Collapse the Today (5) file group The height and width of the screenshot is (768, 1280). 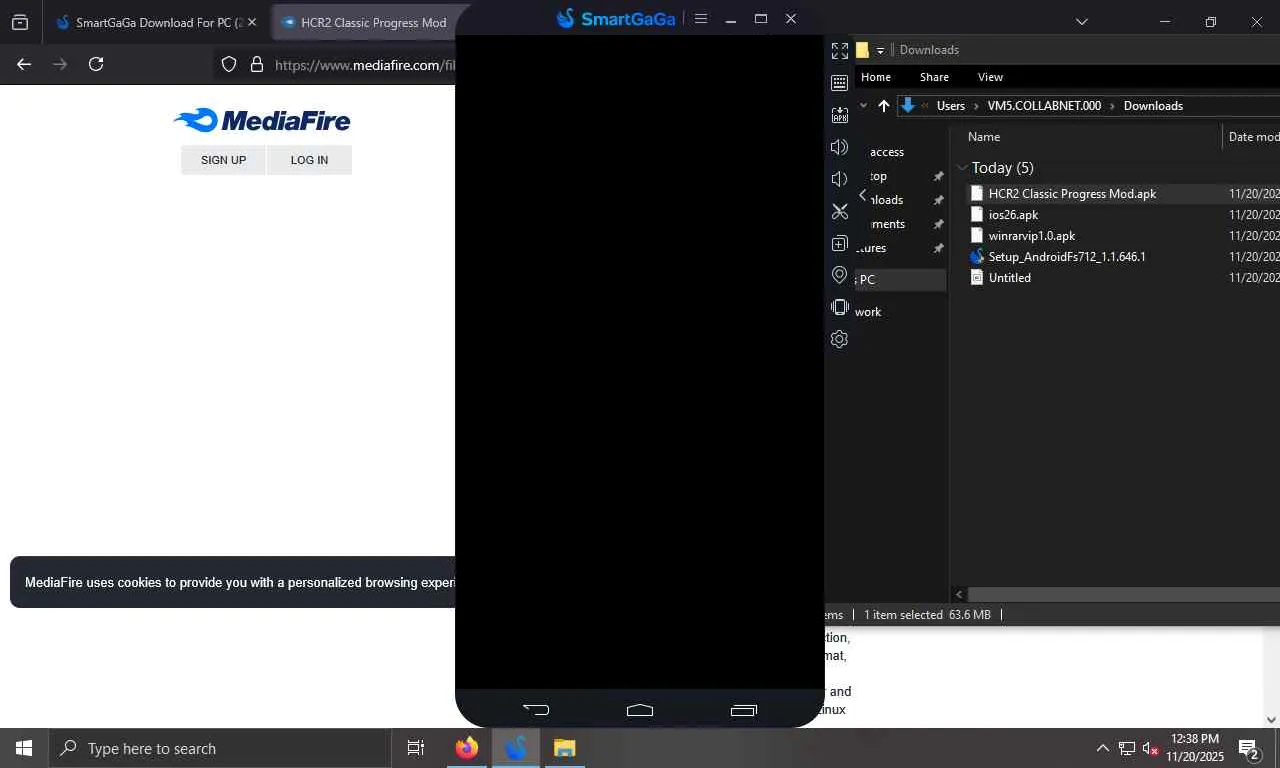pyautogui.click(x=962, y=168)
